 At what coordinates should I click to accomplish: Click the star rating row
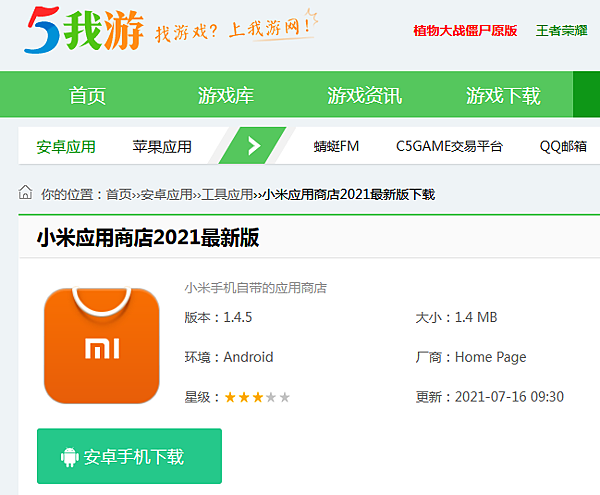[257, 397]
